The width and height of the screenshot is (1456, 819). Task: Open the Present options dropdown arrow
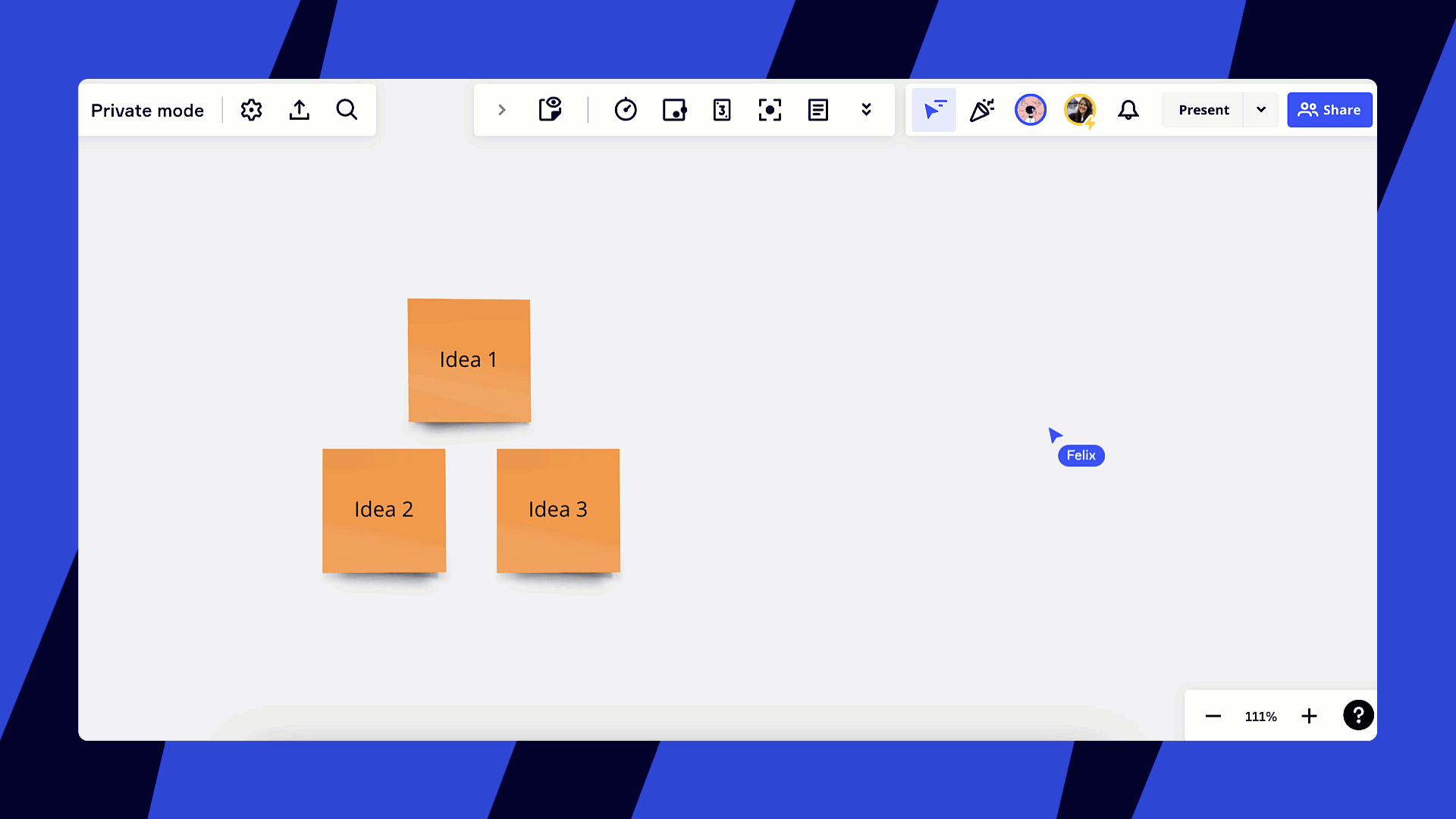[1261, 110]
